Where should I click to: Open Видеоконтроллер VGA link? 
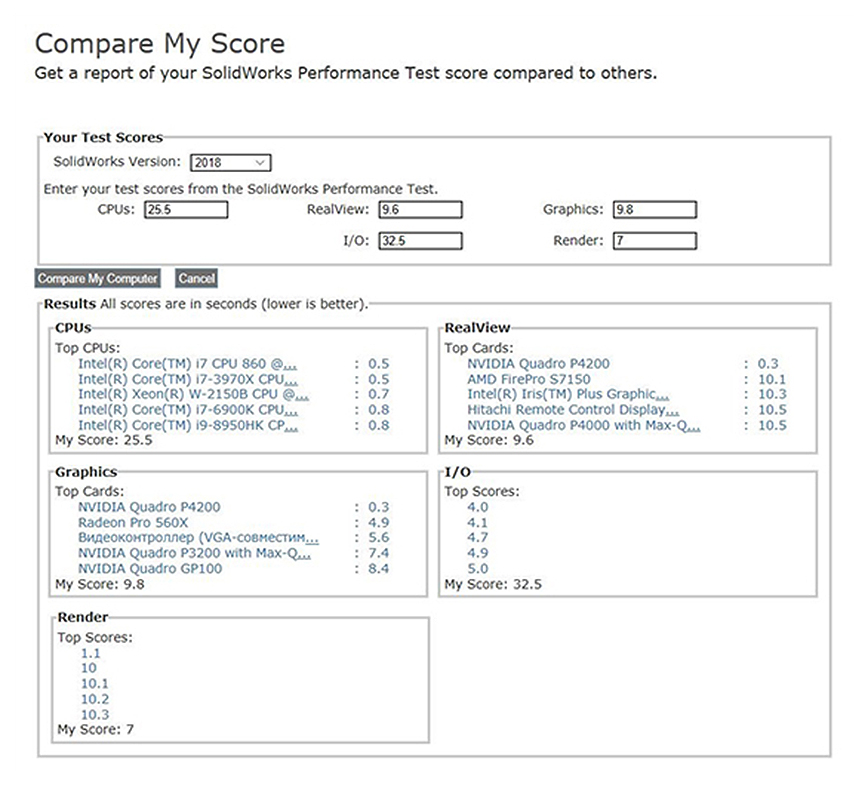click(x=198, y=538)
